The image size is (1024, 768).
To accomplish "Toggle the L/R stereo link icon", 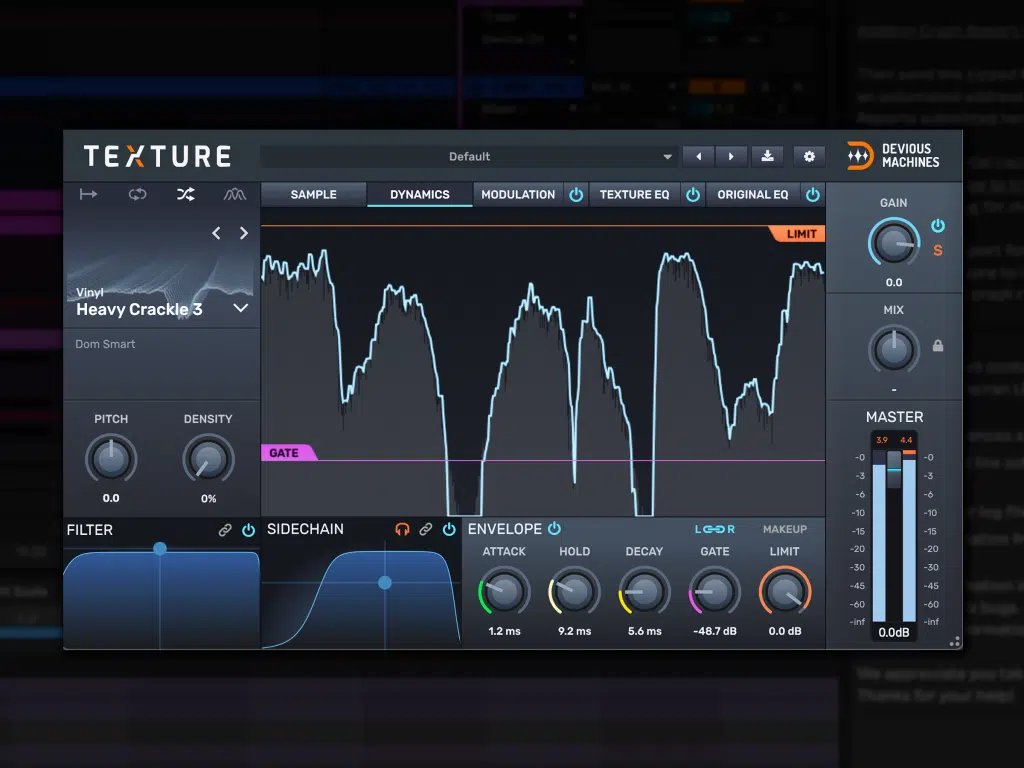I will pyautogui.click(x=714, y=529).
